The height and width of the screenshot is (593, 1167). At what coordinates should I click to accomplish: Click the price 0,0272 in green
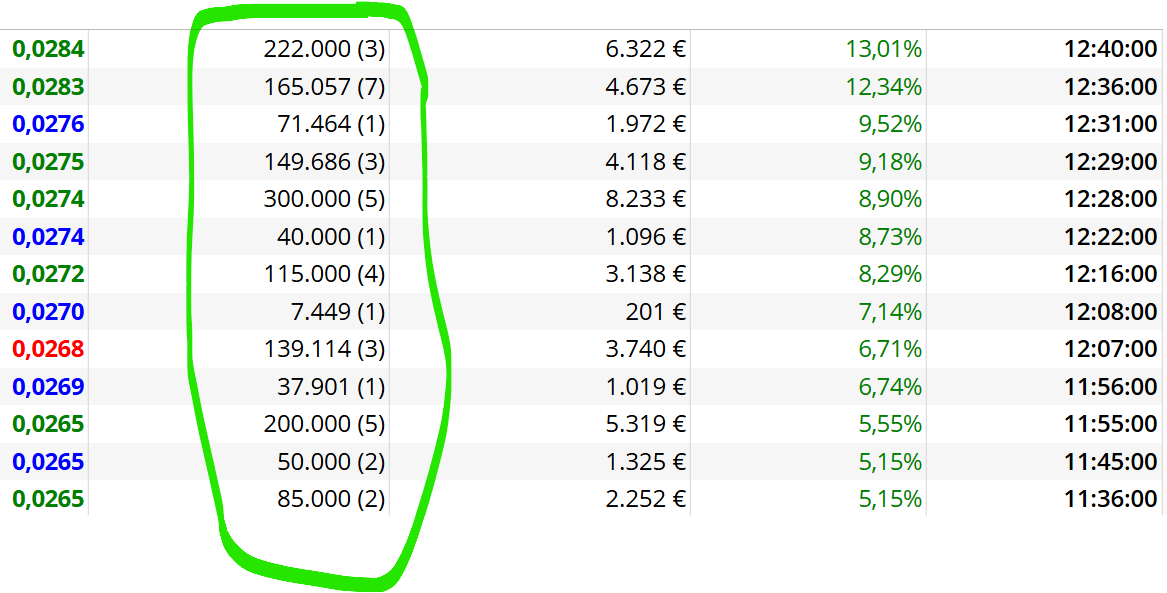48,275
